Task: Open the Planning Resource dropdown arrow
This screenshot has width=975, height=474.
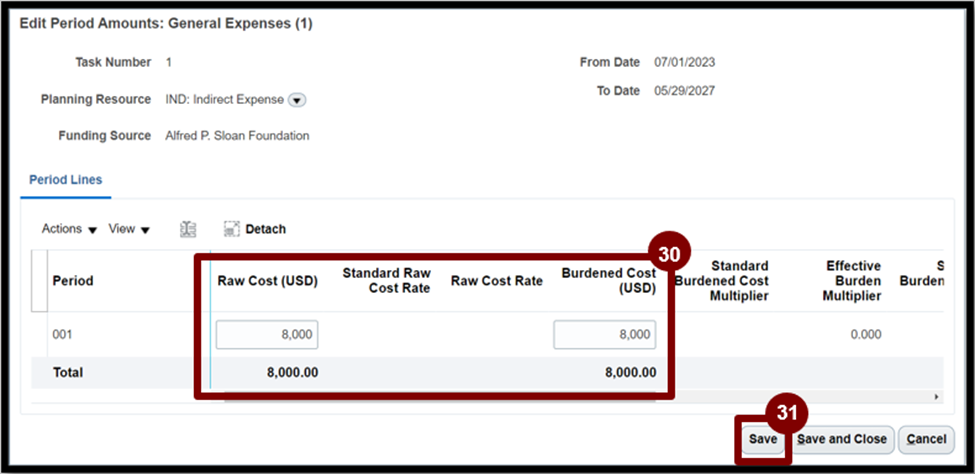Action: point(297,100)
